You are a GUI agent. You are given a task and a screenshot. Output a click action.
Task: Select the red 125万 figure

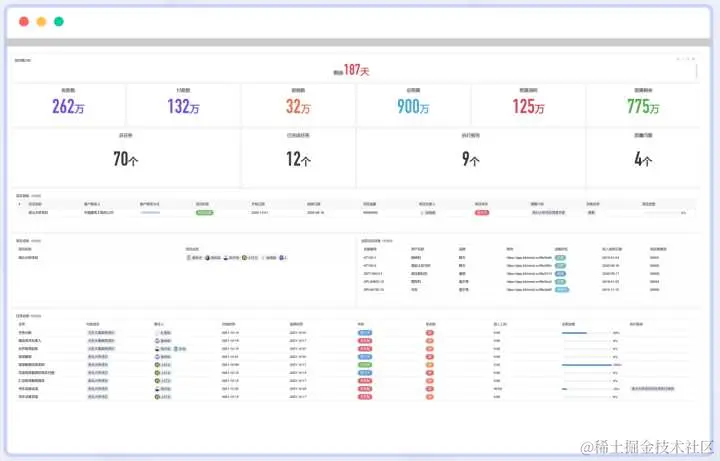pyautogui.click(x=529, y=107)
